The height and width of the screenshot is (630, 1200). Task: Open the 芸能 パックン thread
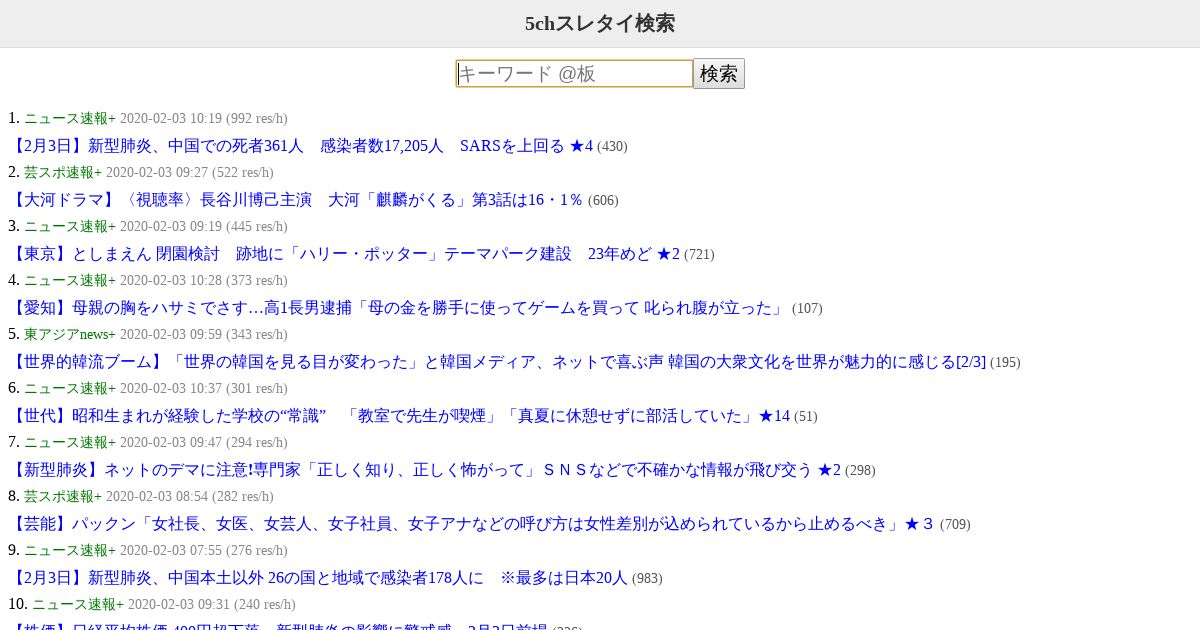tap(471, 524)
